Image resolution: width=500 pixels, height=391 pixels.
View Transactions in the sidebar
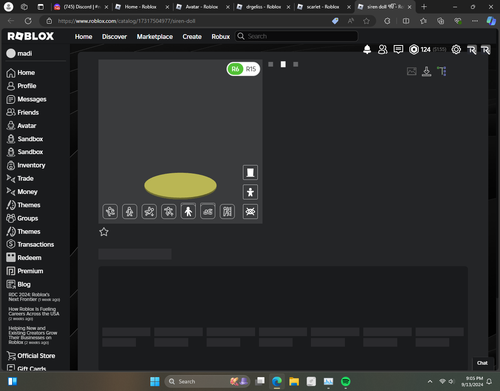(x=30, y=244)
